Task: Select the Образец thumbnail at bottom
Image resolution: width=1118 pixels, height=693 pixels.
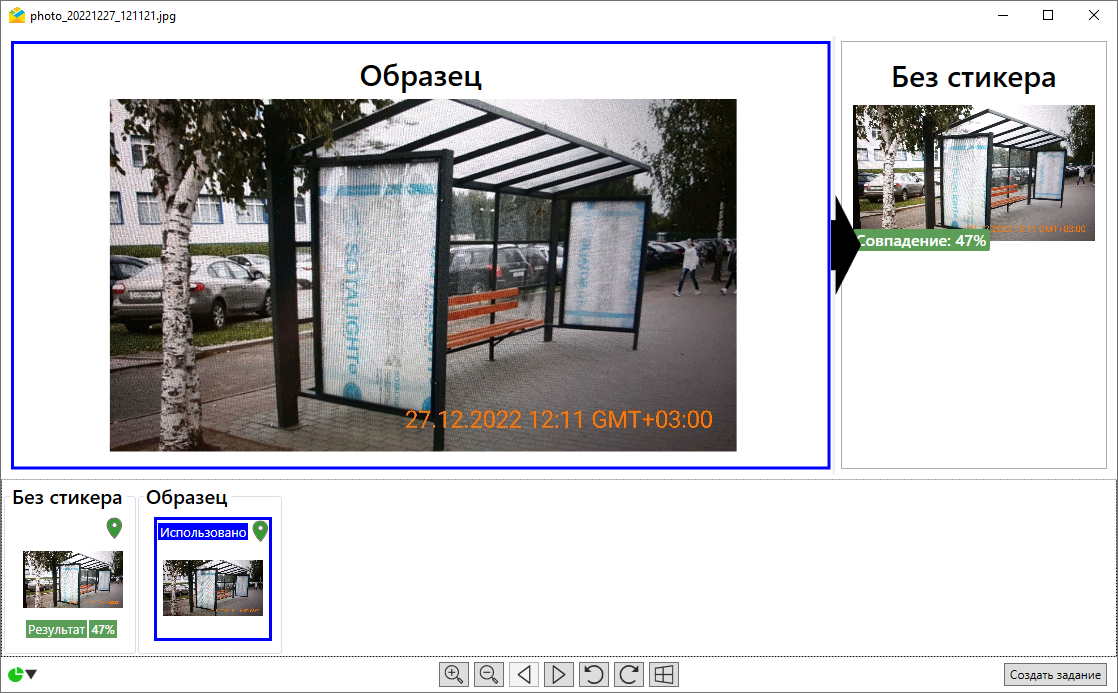Action: pyautogui.click(x=213, y=587)
